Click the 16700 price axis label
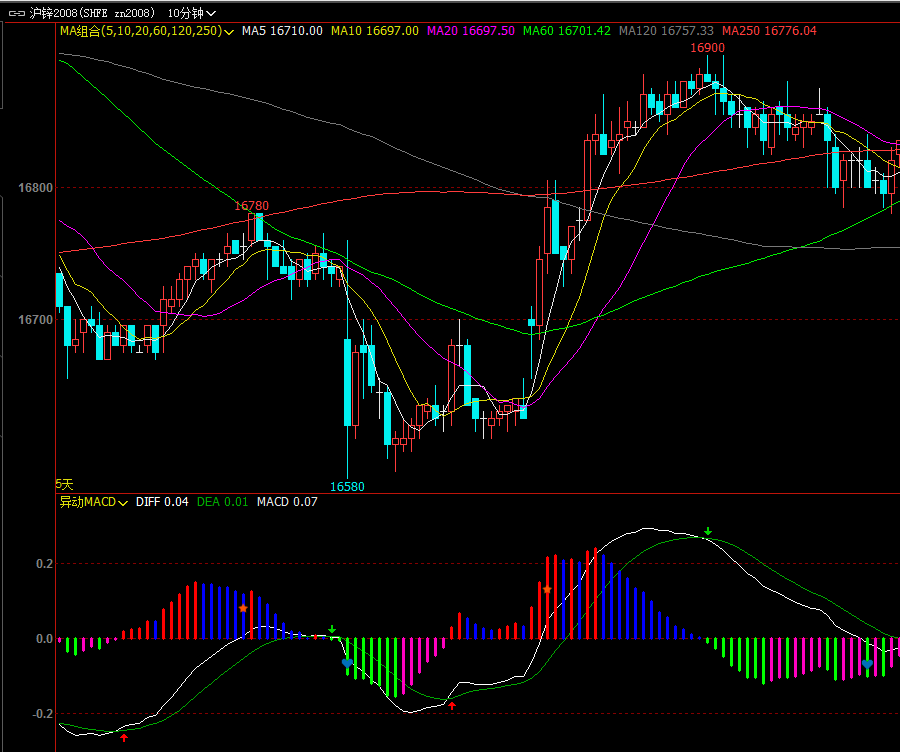Screen dimensions: 900x752 [36, 320]
